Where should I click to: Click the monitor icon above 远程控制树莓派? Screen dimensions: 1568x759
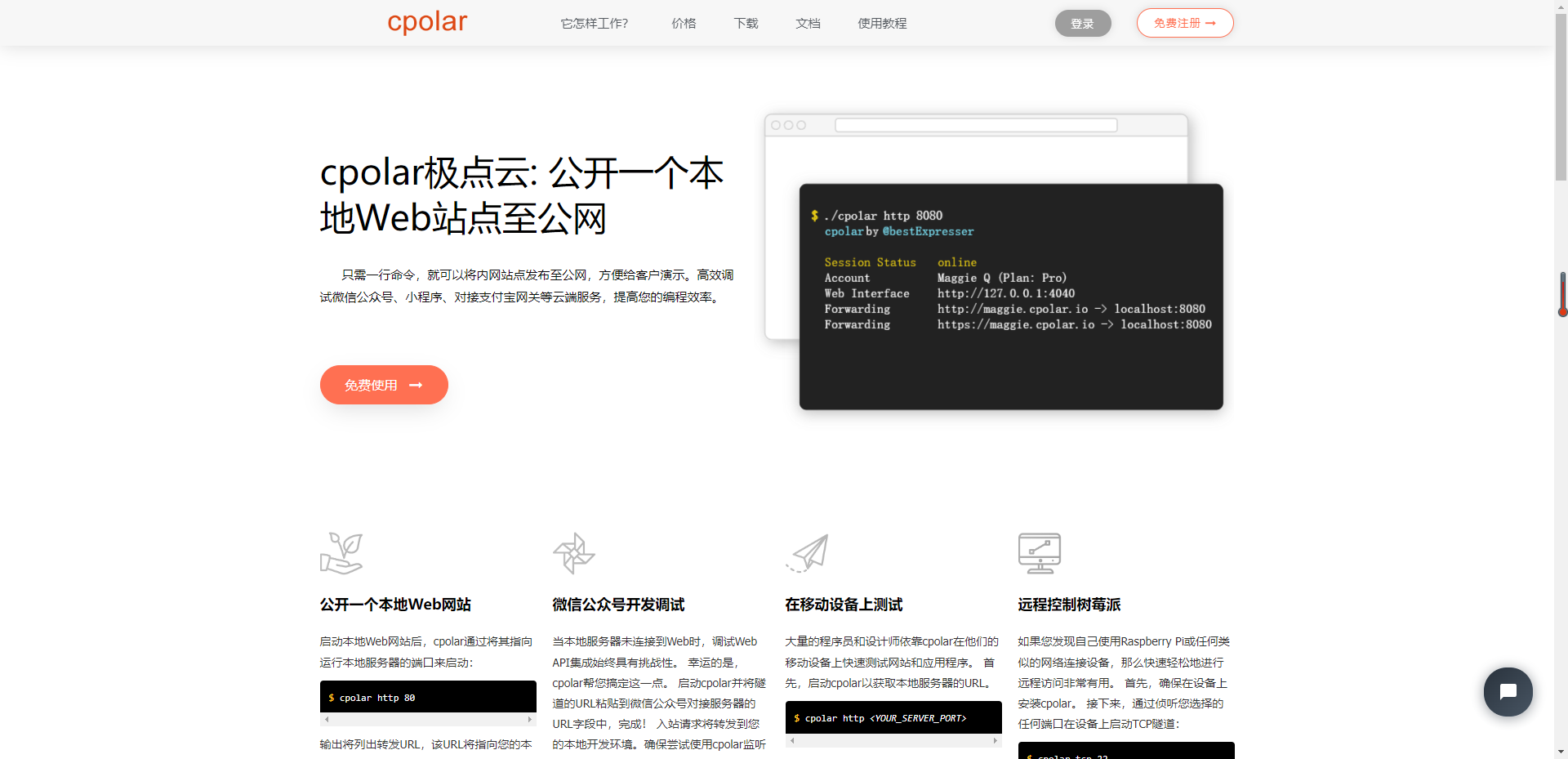pyautogui.click(x=1039, y=553)
